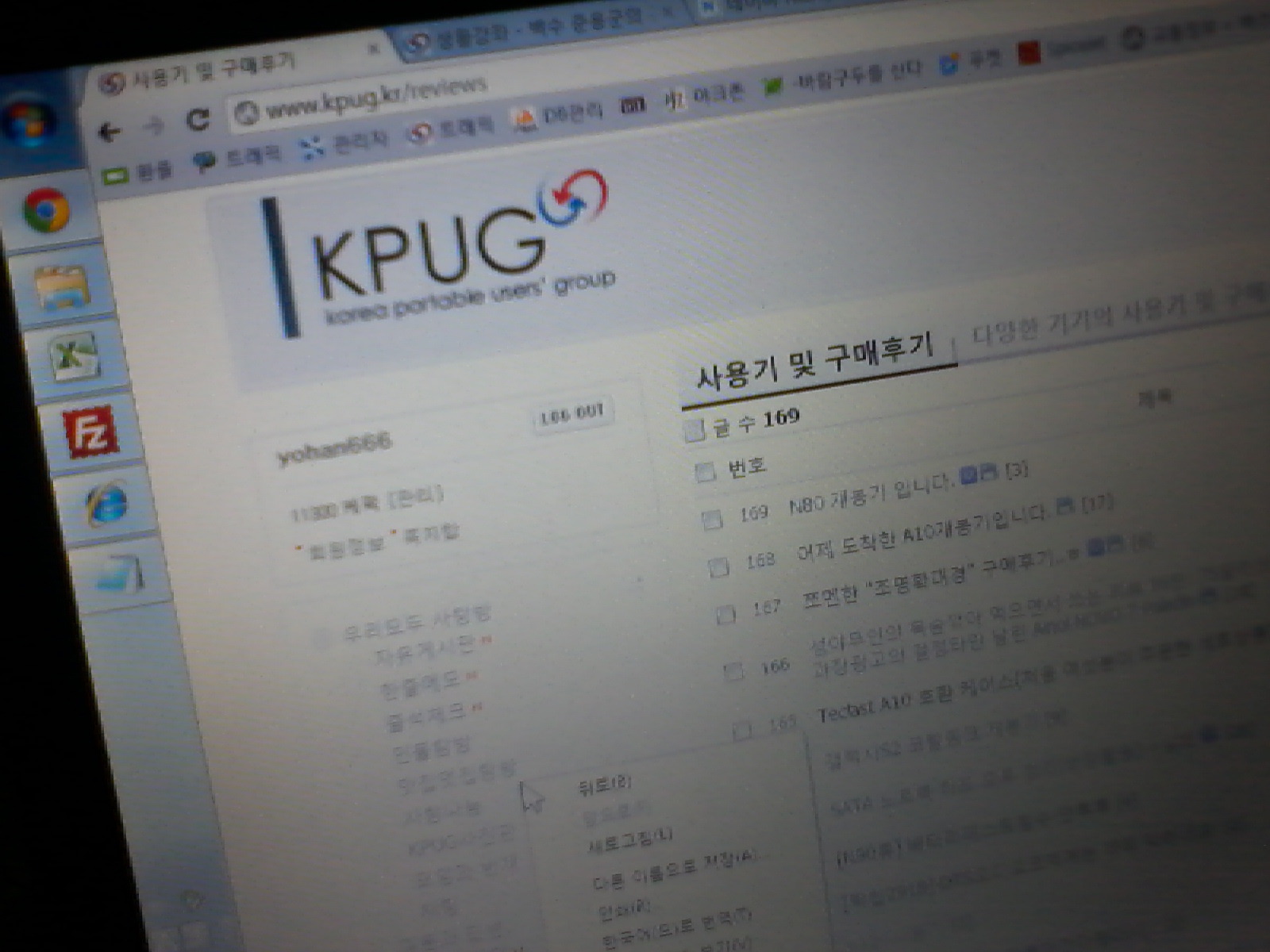Open the 아크존 bookmark

703,97
